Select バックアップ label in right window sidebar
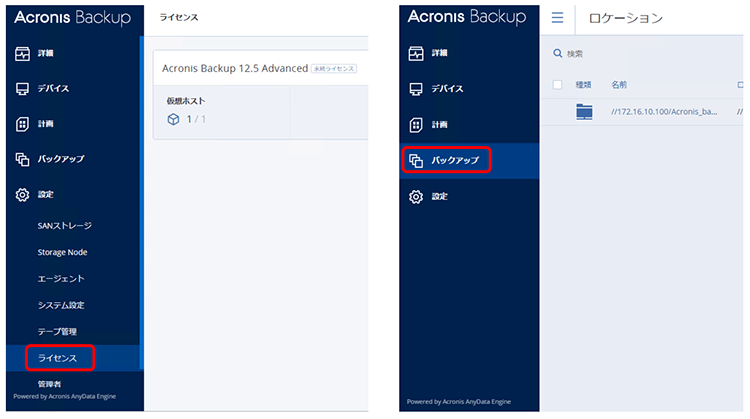The height and width of the screenshot is (419, 750). pos(454,160)
